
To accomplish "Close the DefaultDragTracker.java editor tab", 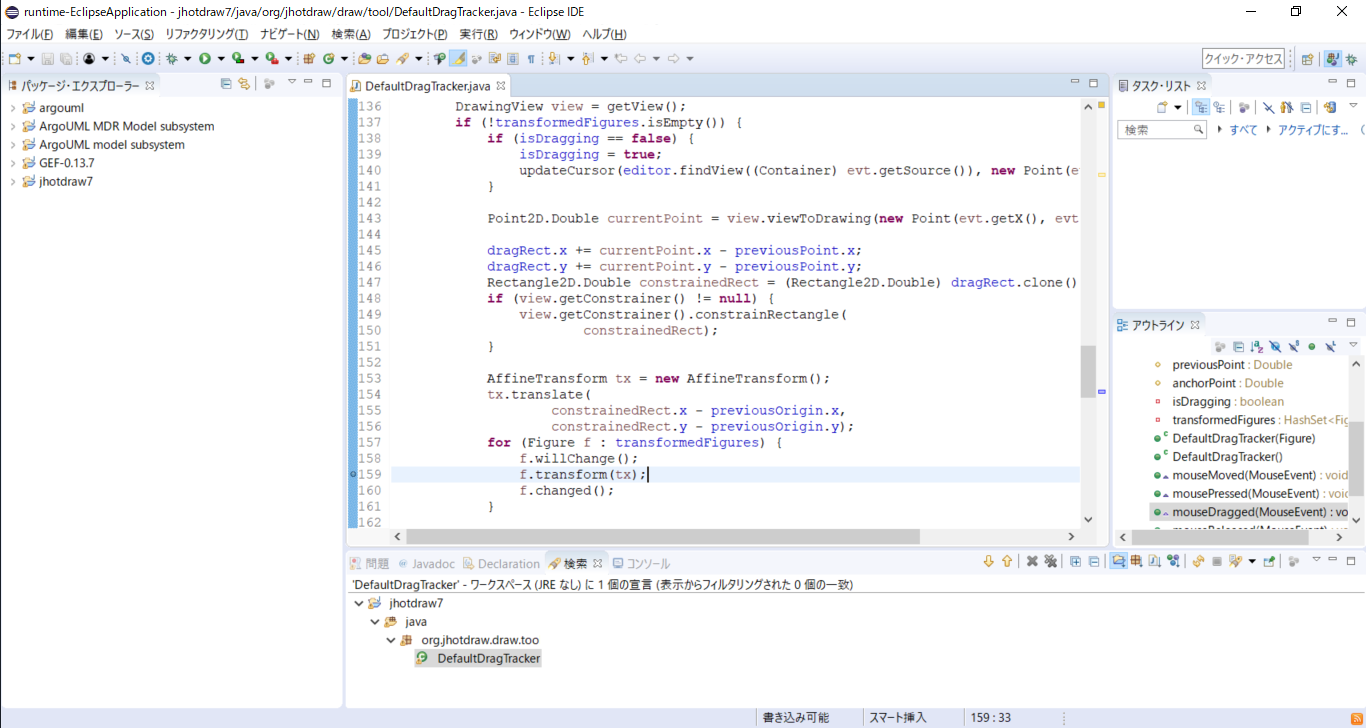I will pyautogui.click(x=501, y=86).
